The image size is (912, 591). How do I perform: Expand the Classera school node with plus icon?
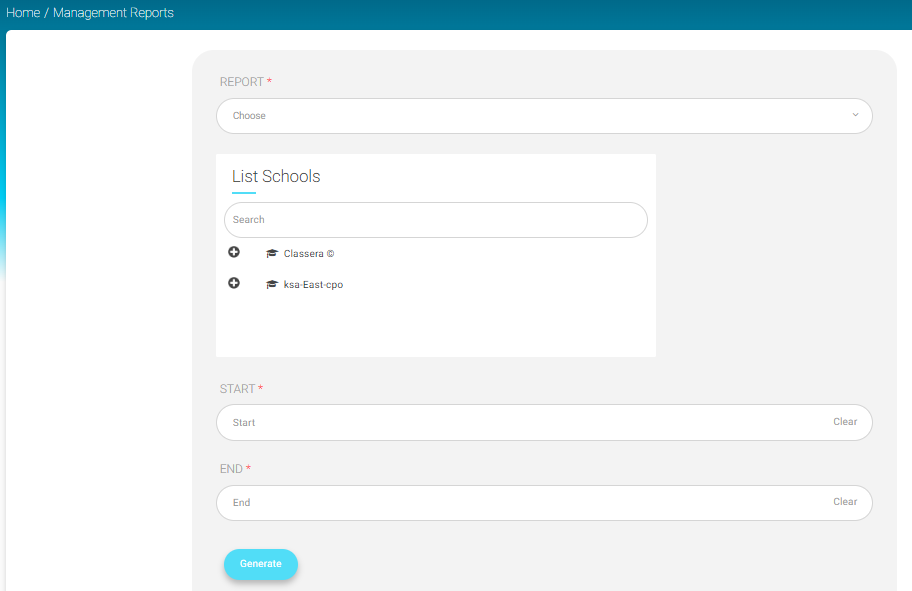tap(234, 253)
